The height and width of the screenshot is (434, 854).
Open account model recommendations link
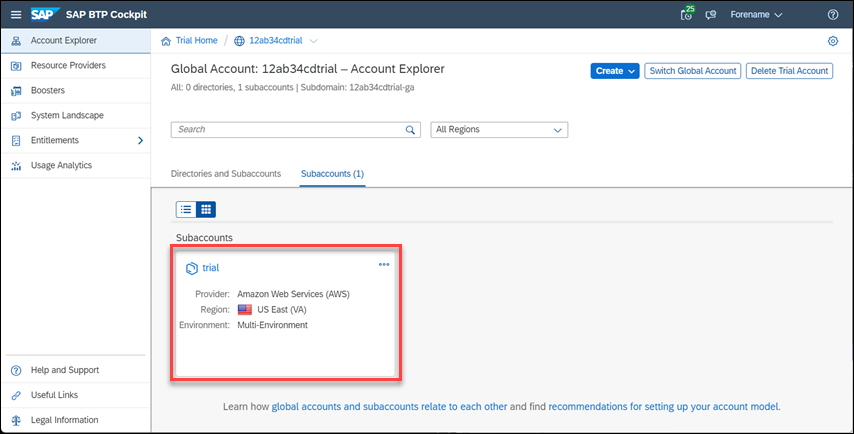point(663,407)
